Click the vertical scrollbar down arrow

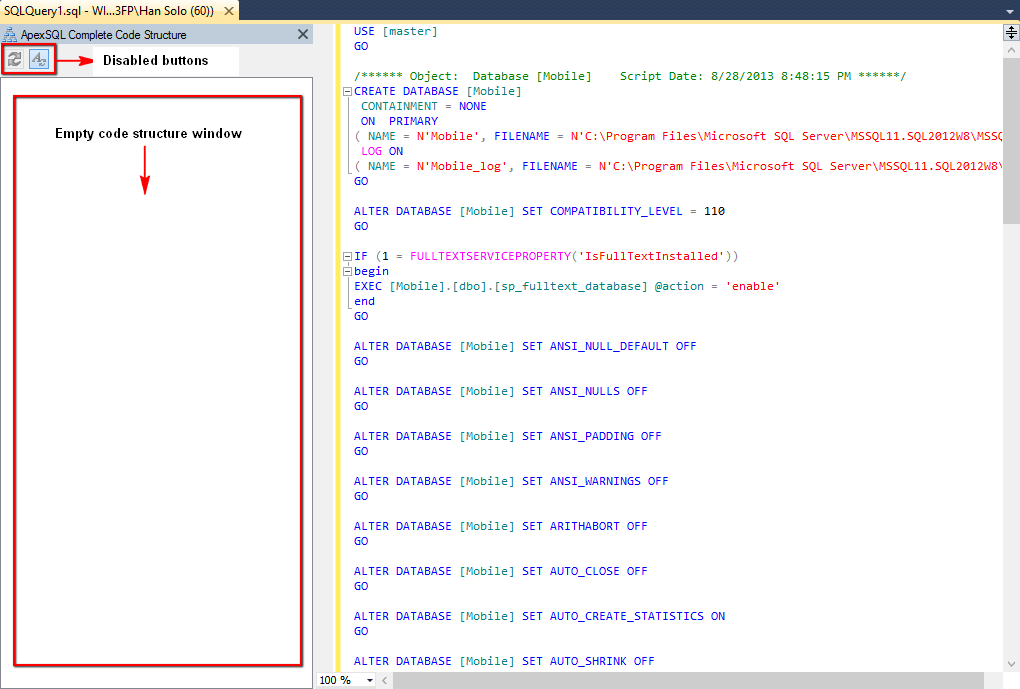[x=1011, y=664]
